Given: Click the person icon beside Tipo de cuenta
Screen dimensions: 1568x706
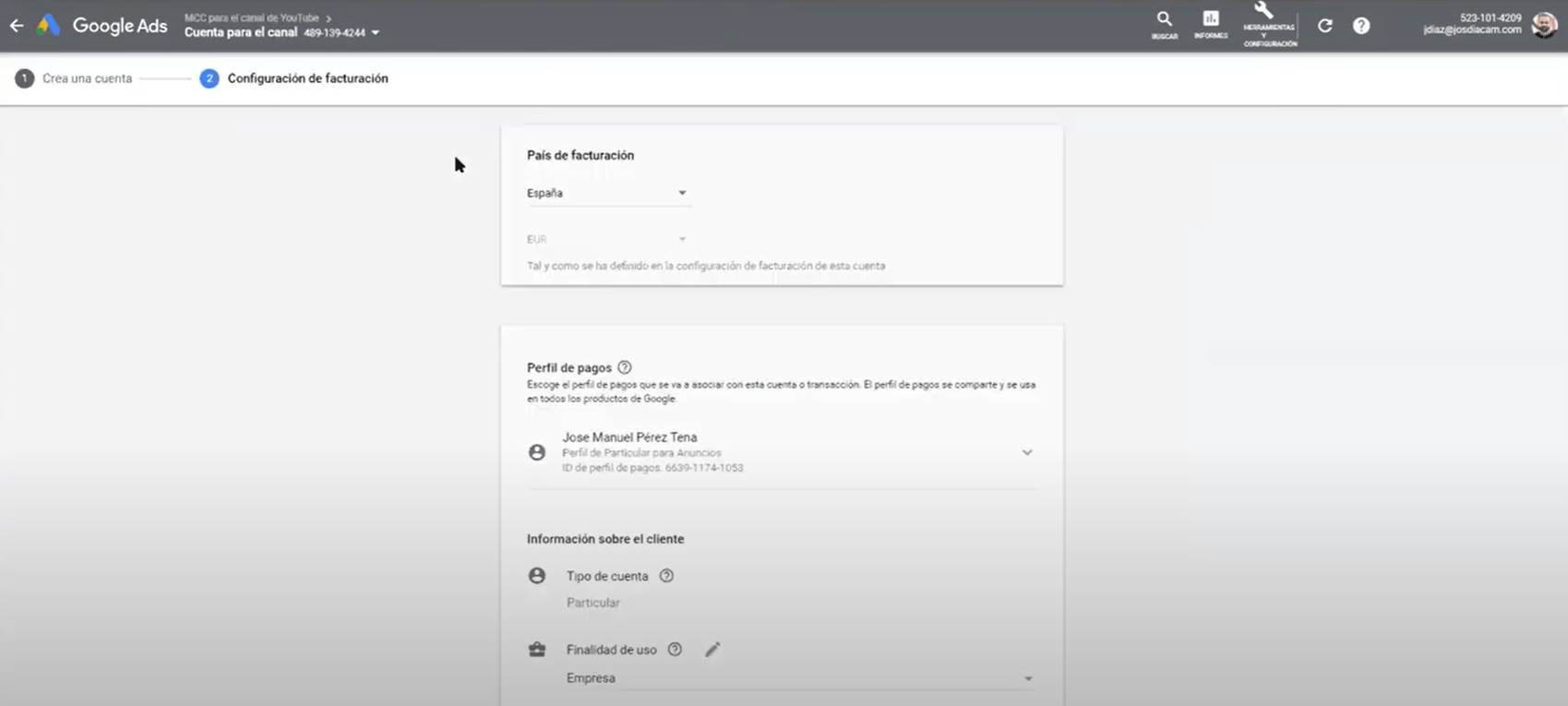Looking at the screenshot, I should 537,576.
